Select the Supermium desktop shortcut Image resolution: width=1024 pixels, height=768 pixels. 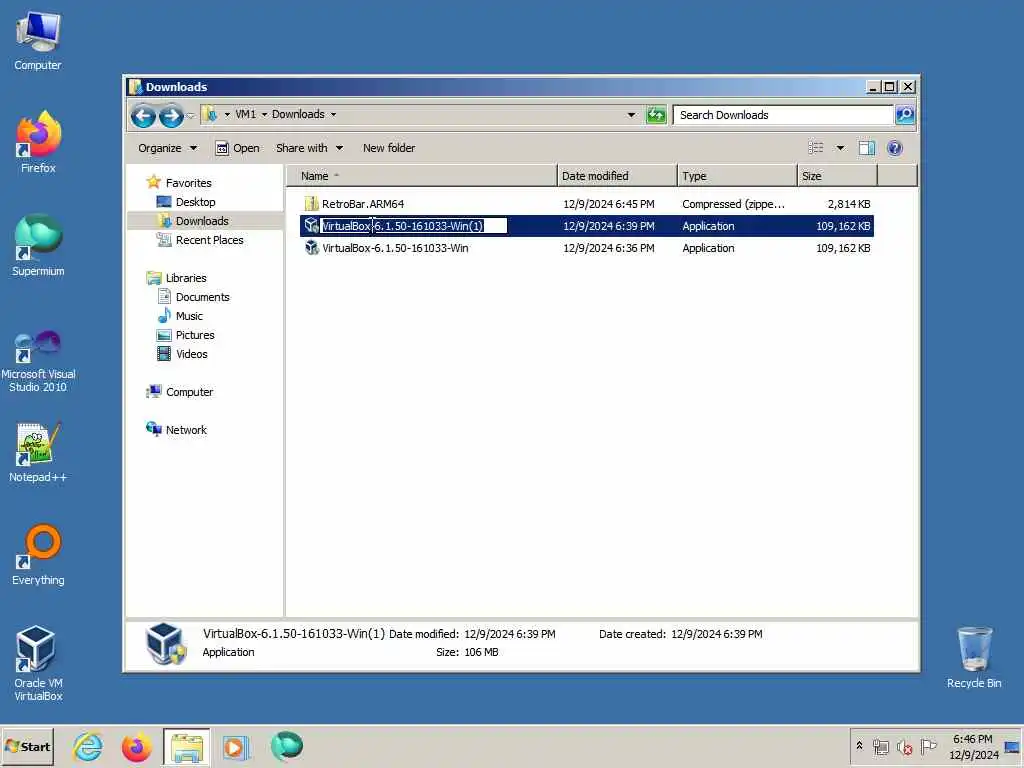pyautogui.click(x=38, y=246)
